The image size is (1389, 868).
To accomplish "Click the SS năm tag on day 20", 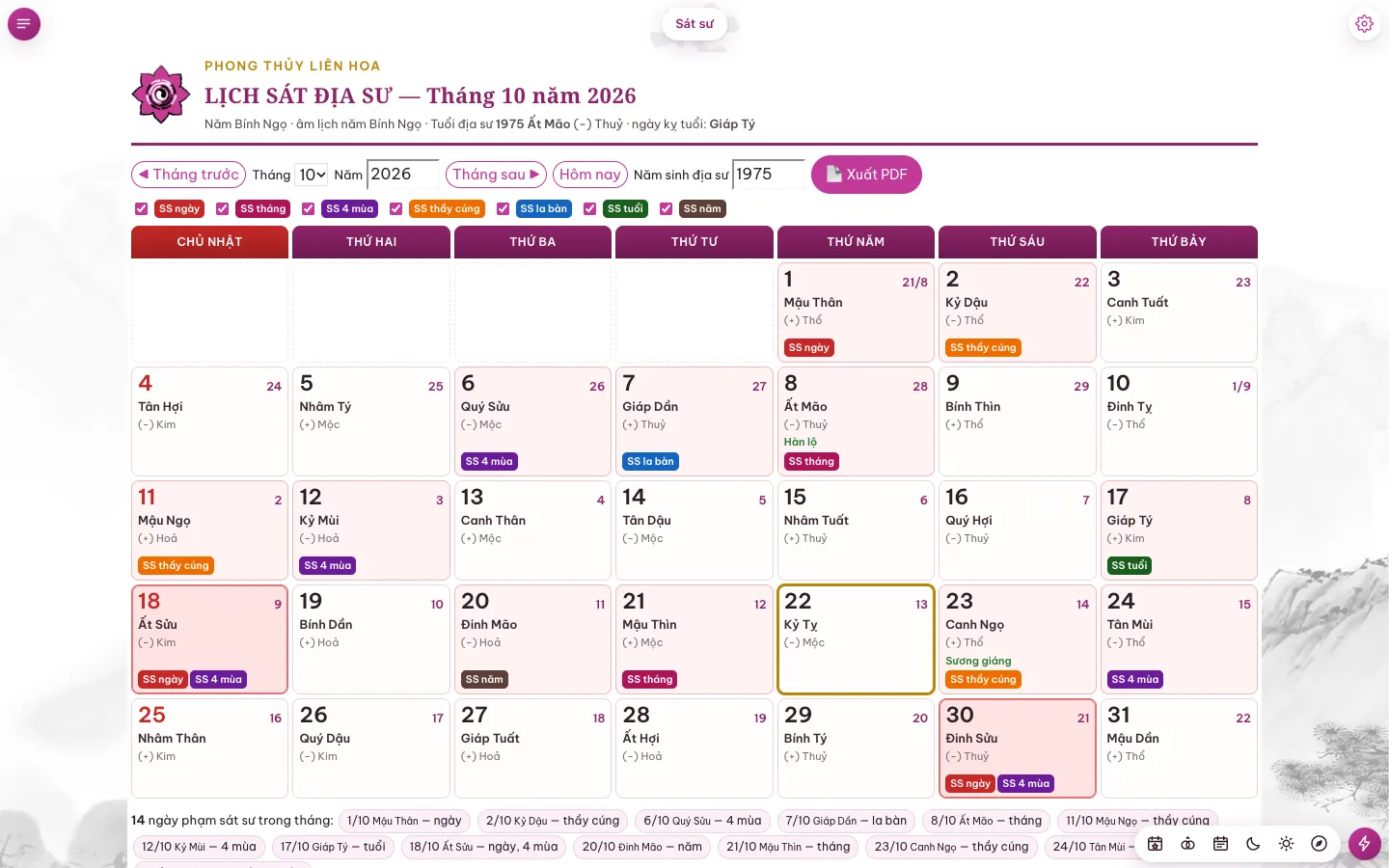I will point(484,679).
